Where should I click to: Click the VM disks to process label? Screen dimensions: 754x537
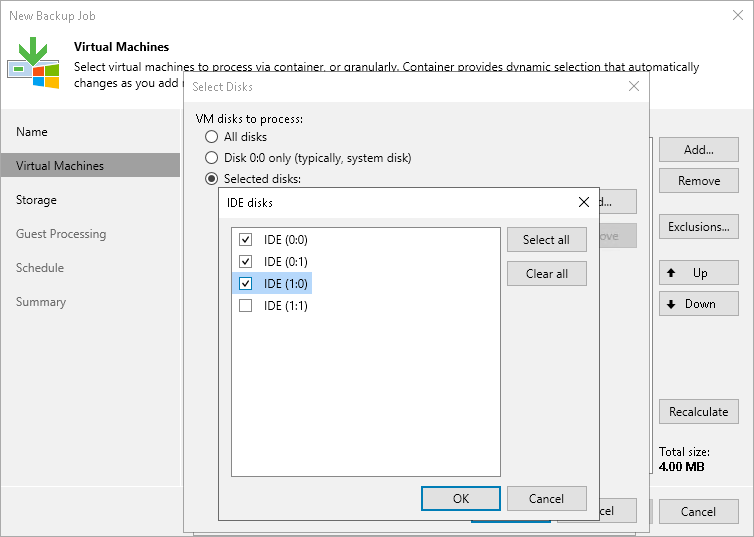tap(249, 119)
